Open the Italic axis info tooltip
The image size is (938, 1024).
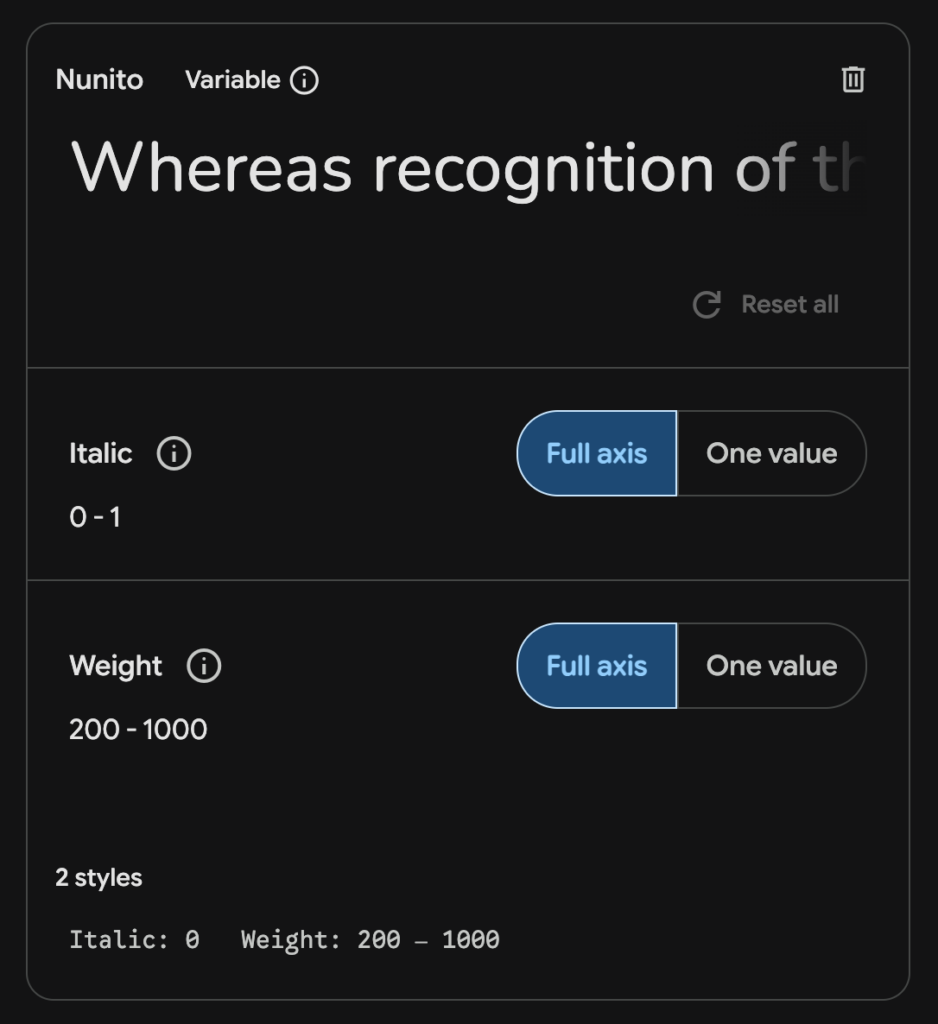coord(175,454)
